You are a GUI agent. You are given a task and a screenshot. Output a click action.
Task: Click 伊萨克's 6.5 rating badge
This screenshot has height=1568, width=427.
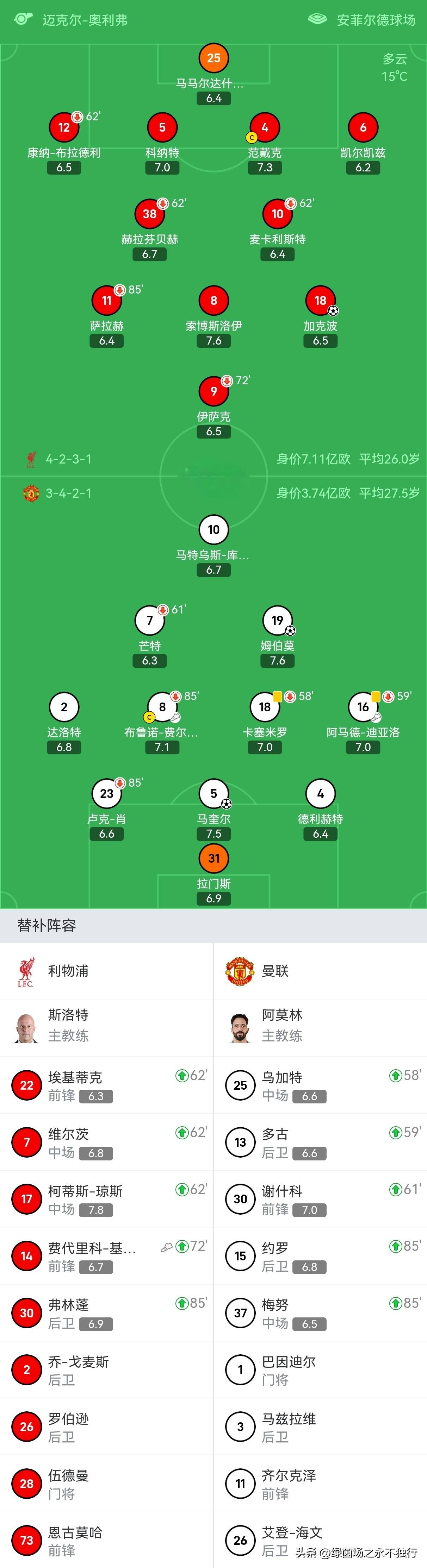coord(214,432)
